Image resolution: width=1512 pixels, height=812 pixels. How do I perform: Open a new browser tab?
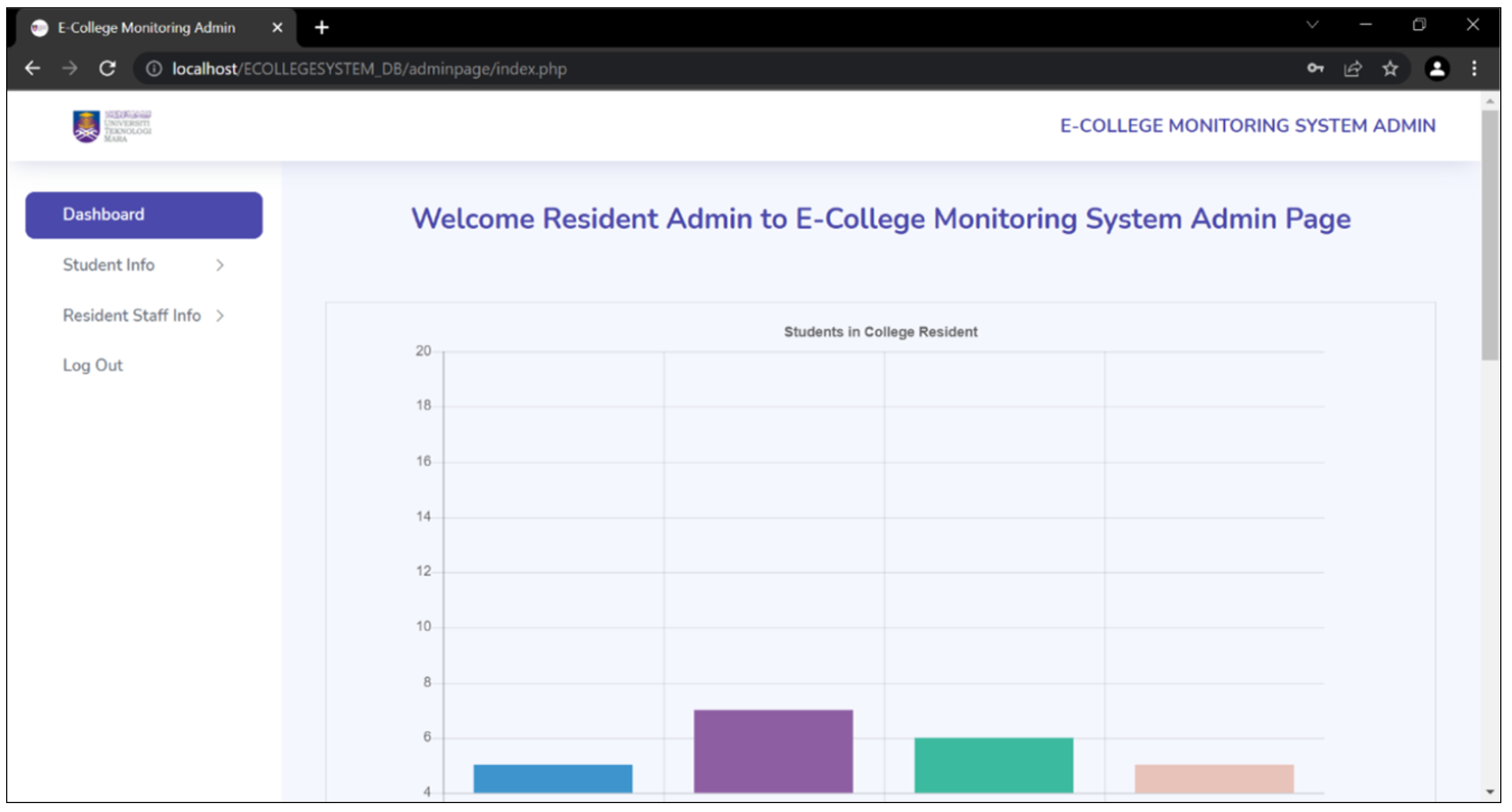[322, 27]
